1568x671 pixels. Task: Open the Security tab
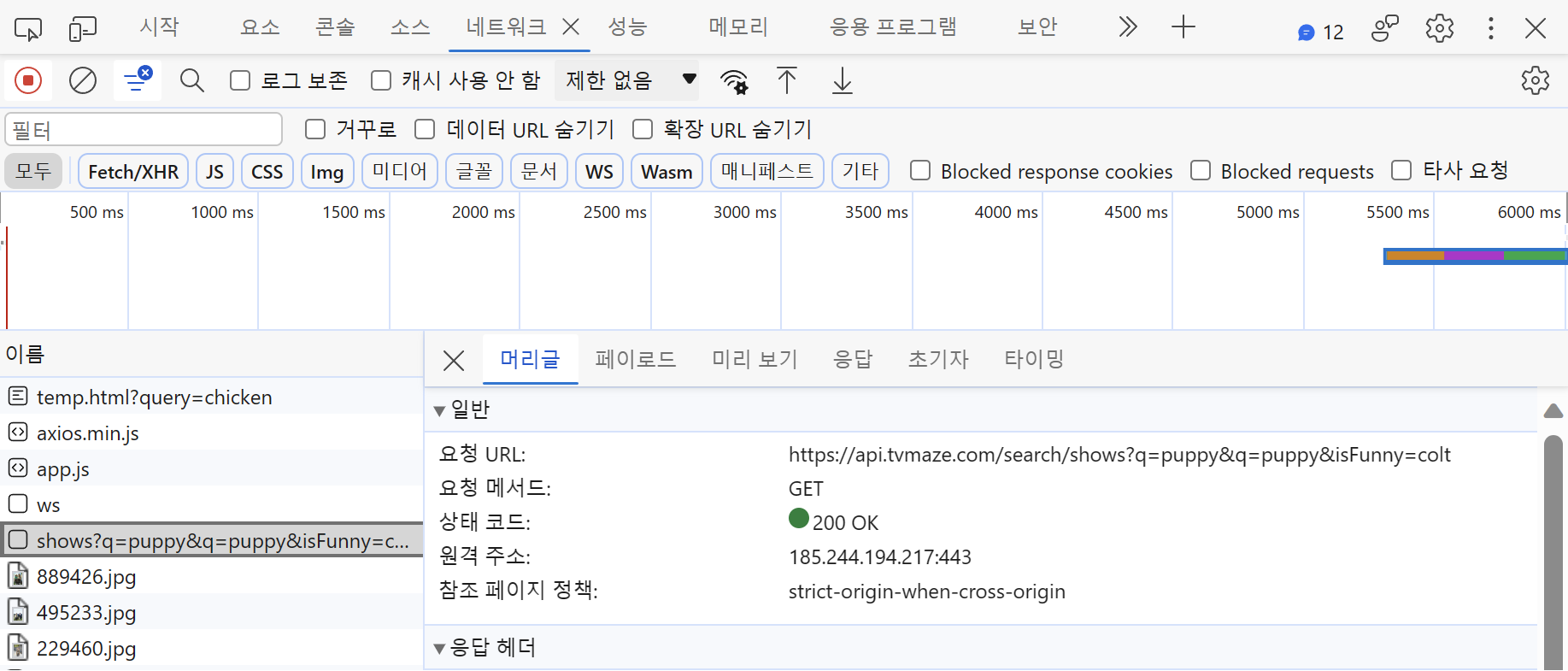point(1037,27)
